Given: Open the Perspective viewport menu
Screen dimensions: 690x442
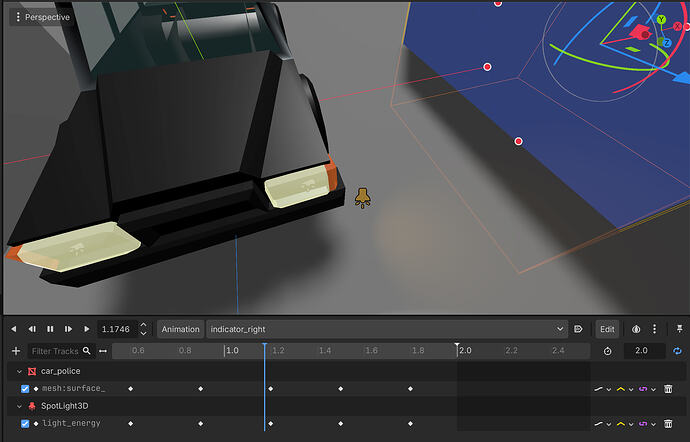Looking at the screenshot, I should pyautogui.click(x=41, y=17).
